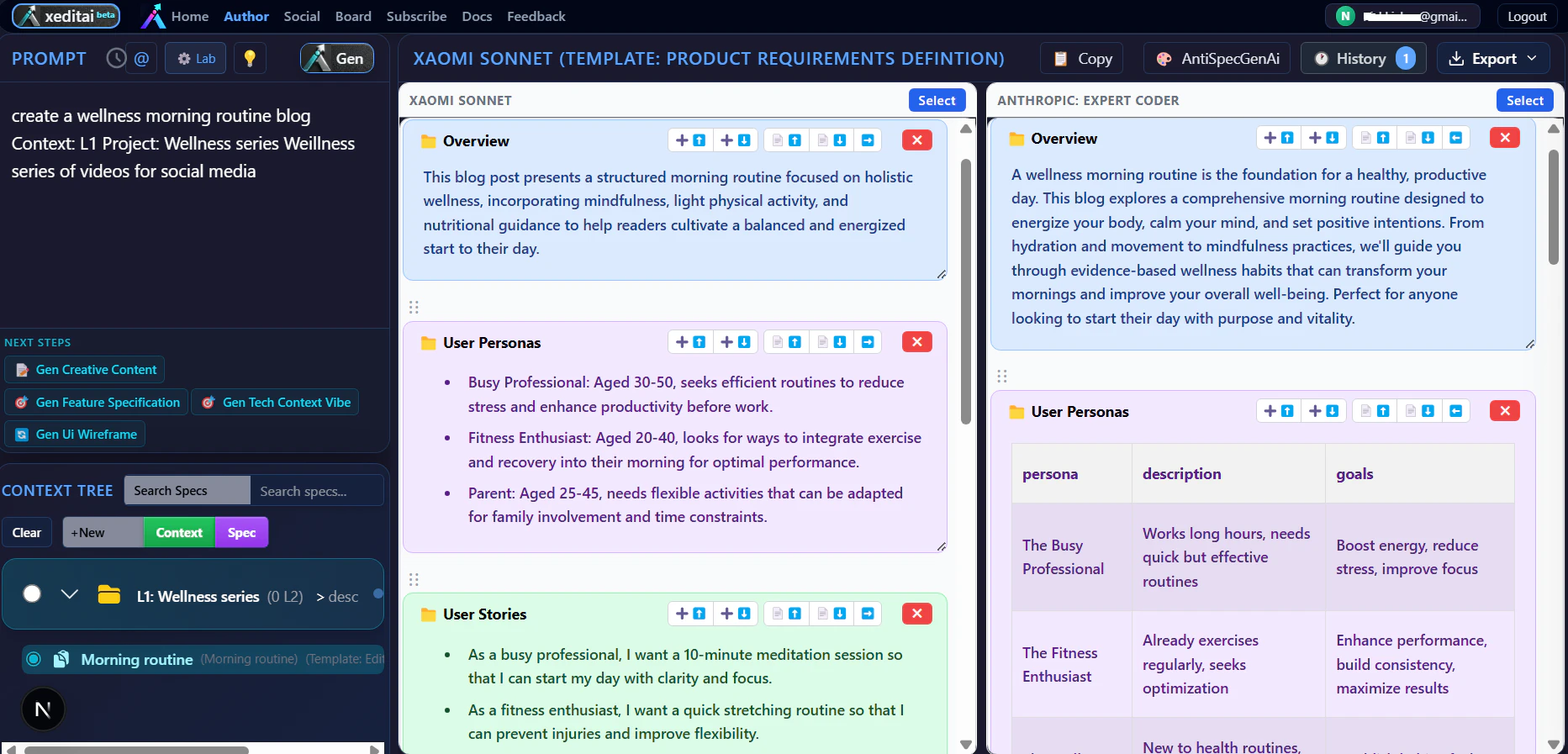Click the Search specs input field
The width and height of the screenshot is (1568, 754).
point(317,491)
